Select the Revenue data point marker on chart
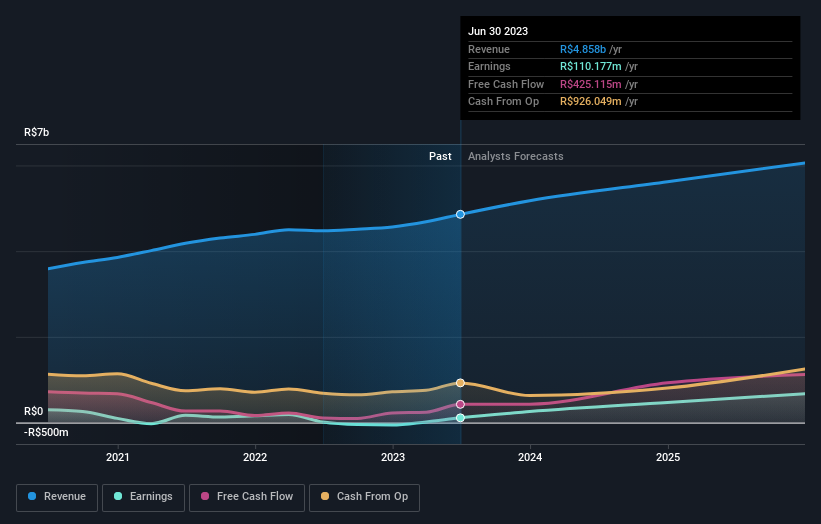This screenshot has height=524, width=821. (x=460, y=214)
